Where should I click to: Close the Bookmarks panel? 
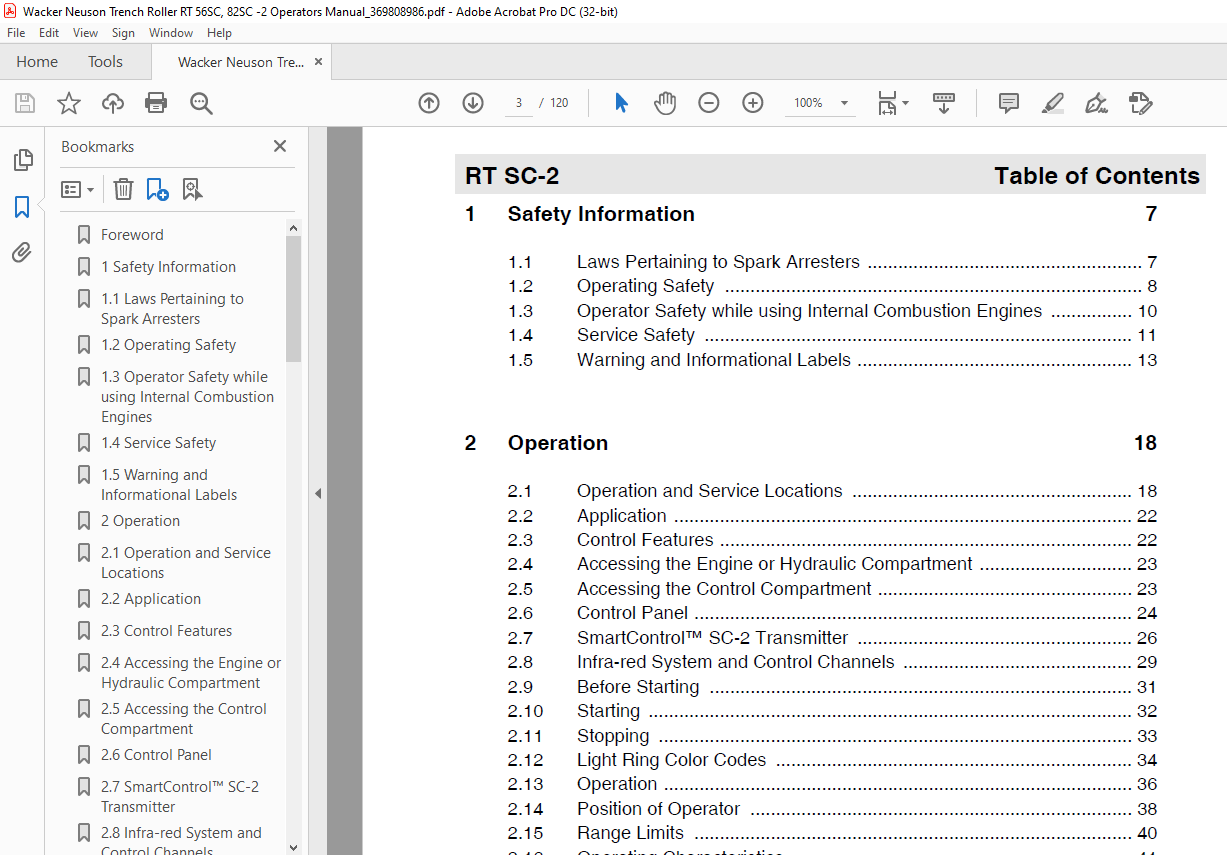click(280, 146)
